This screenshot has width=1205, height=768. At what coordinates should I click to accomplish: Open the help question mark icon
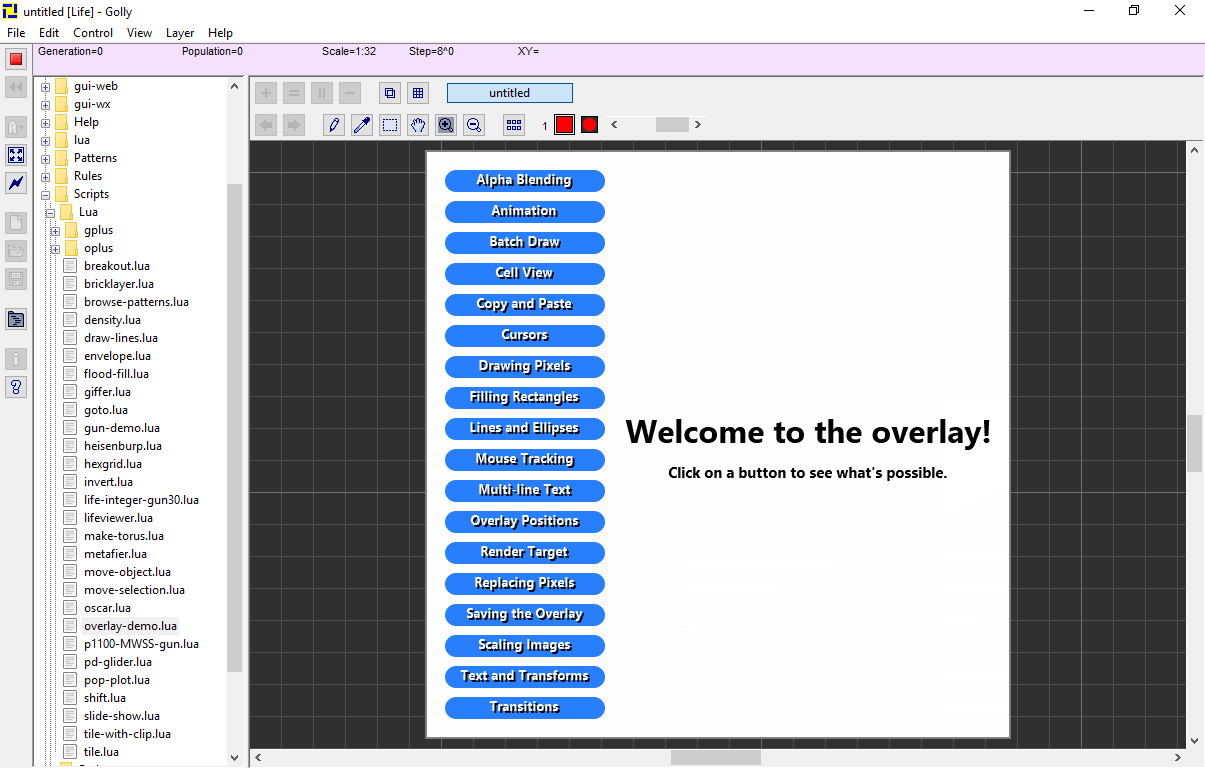(16, 387)
